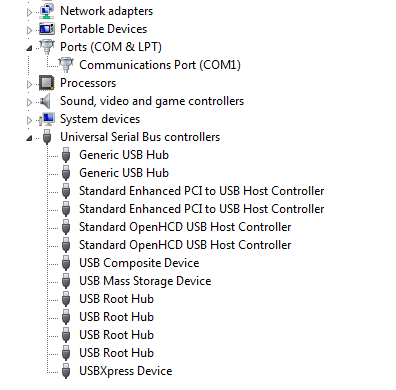The height and width of the screenshot is (390, 396).
Task: Collapse the Ports (COM & LPT) node
Action: pos(29,48)
